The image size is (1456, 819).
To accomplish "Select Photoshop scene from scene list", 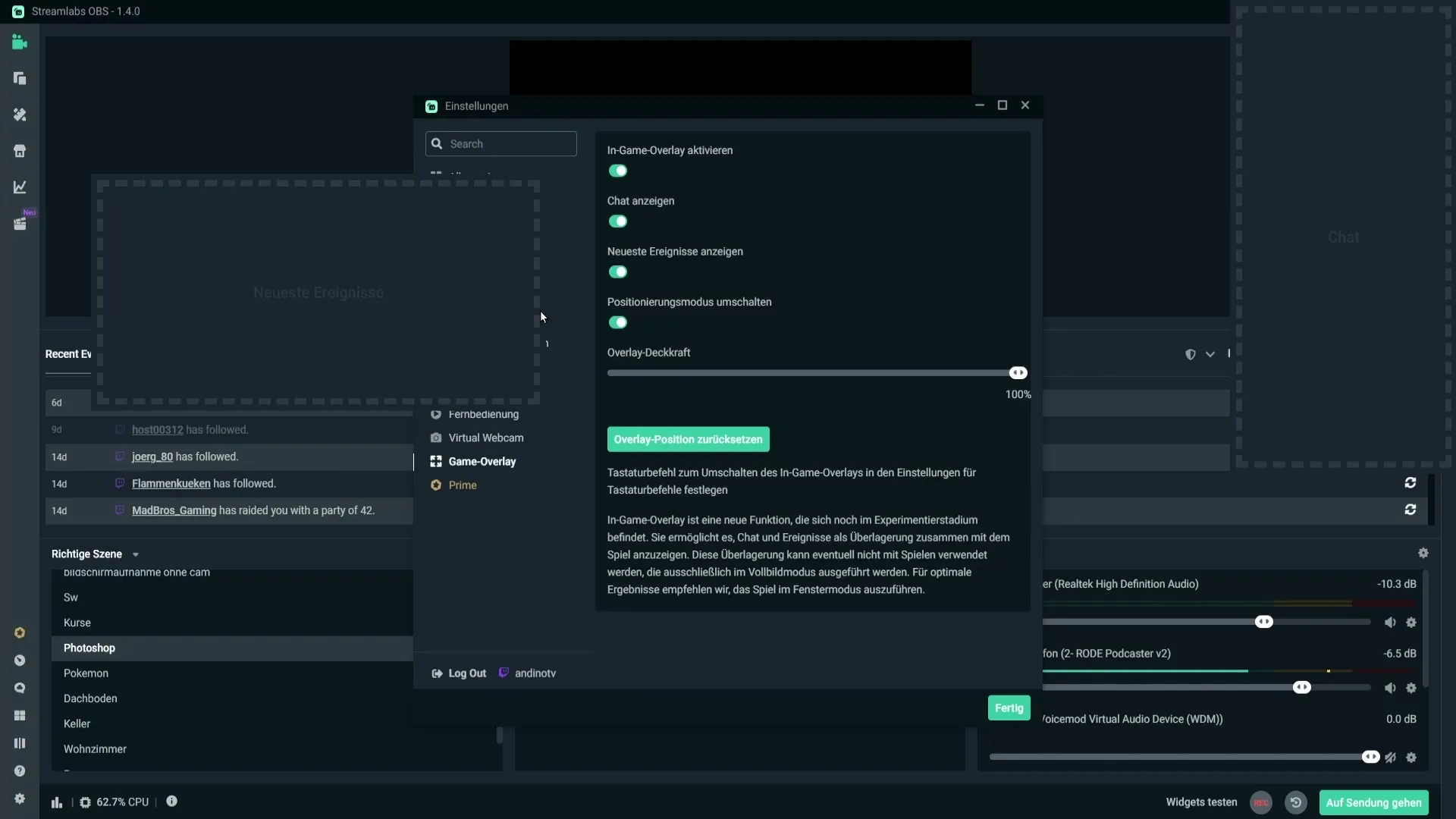I will point(89,647).
